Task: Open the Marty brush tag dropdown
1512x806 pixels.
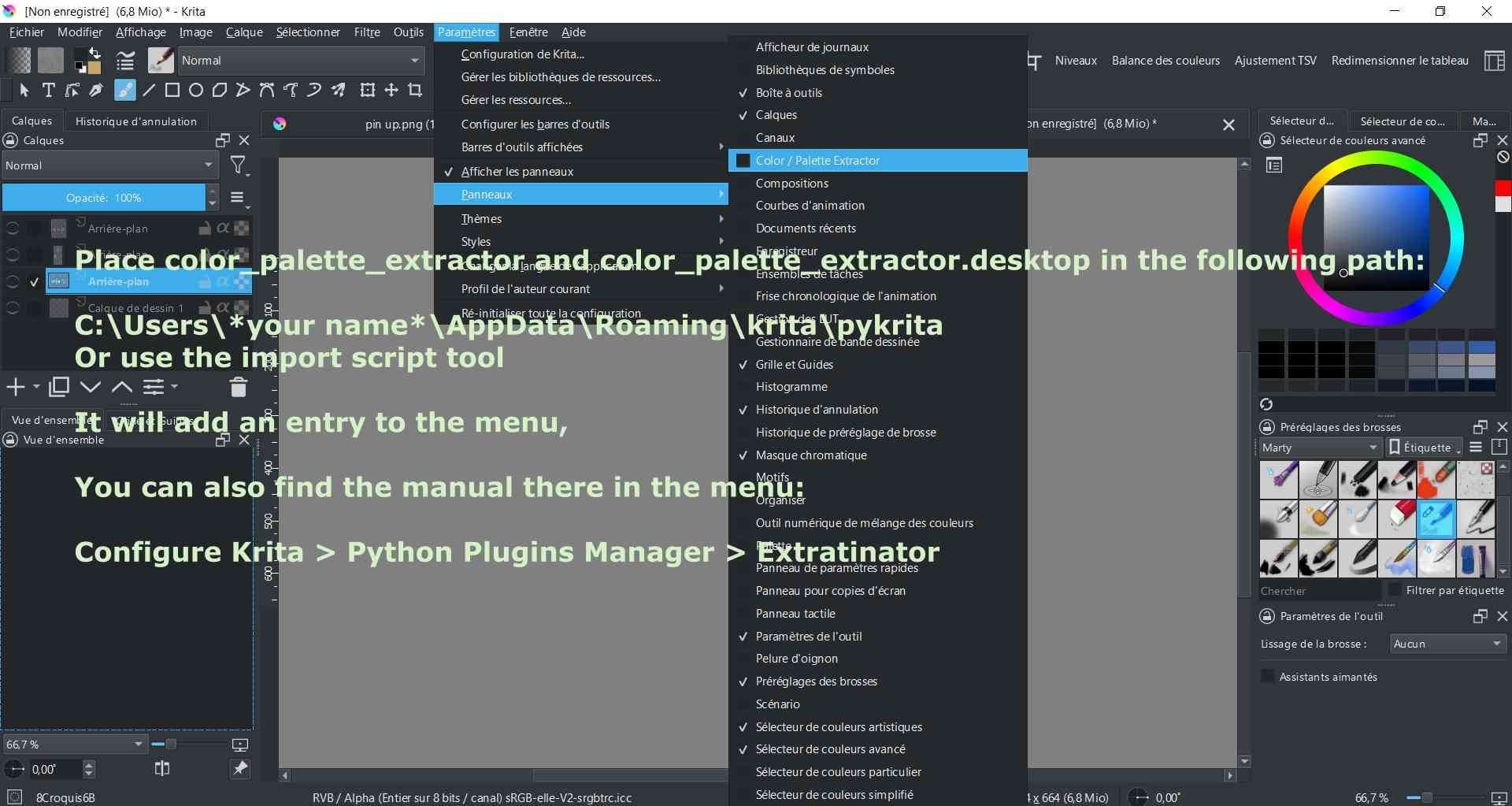Action: pyautogui.click(x=1321, y=448)
